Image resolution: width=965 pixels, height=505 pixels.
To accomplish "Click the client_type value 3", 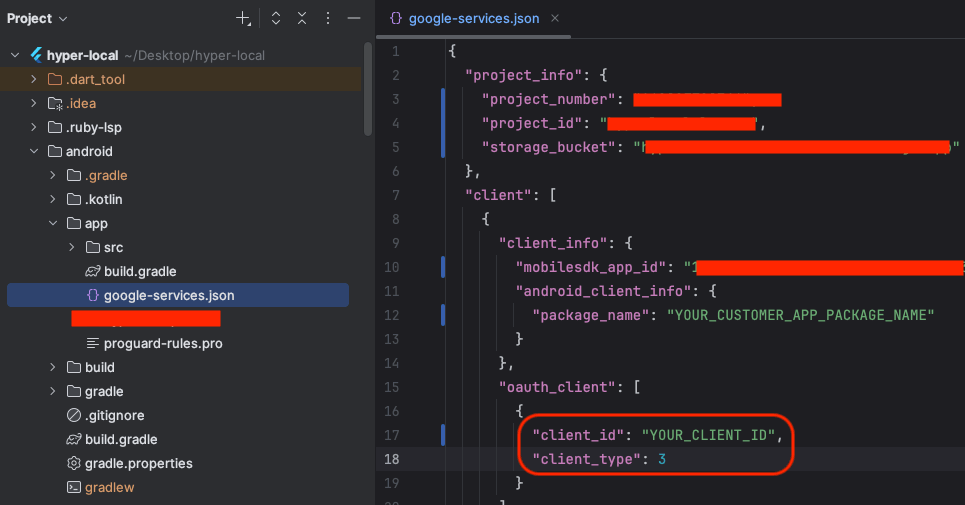I will 662,459.
